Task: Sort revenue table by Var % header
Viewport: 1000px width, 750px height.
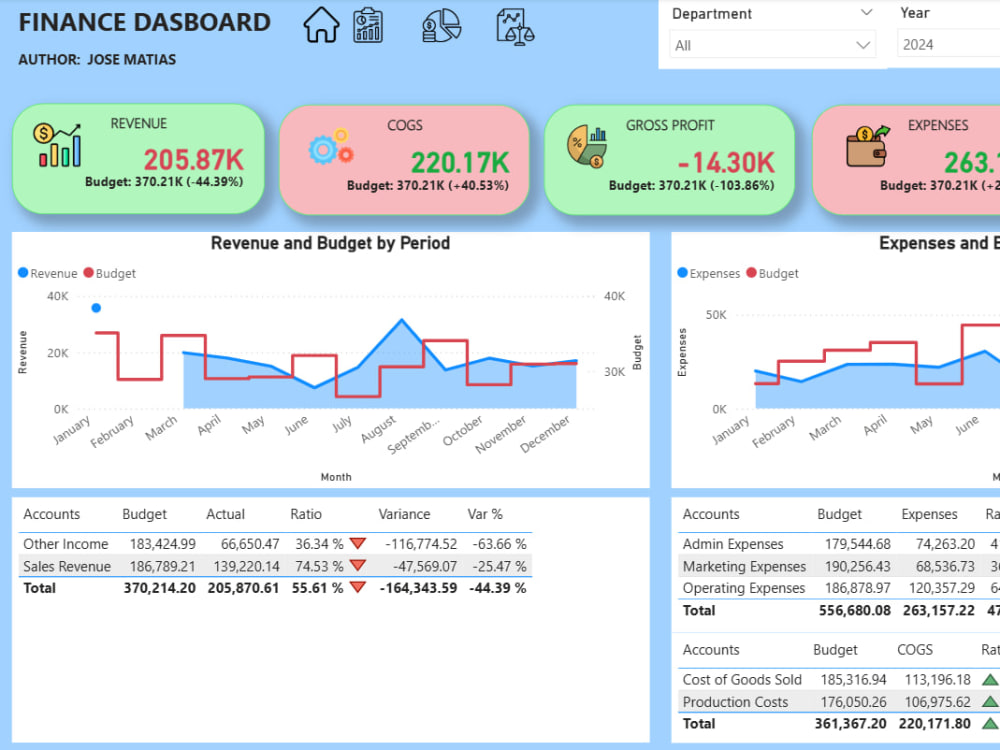Action: click(x=485, y=514)
